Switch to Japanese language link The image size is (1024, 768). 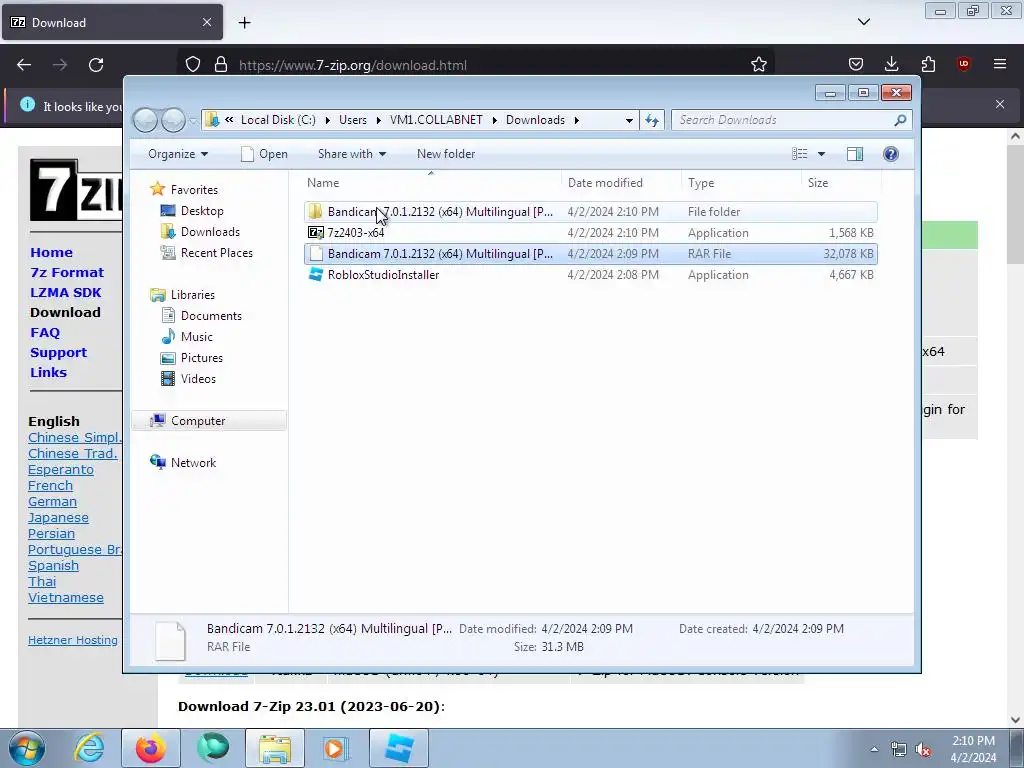(x=58, y=518)
